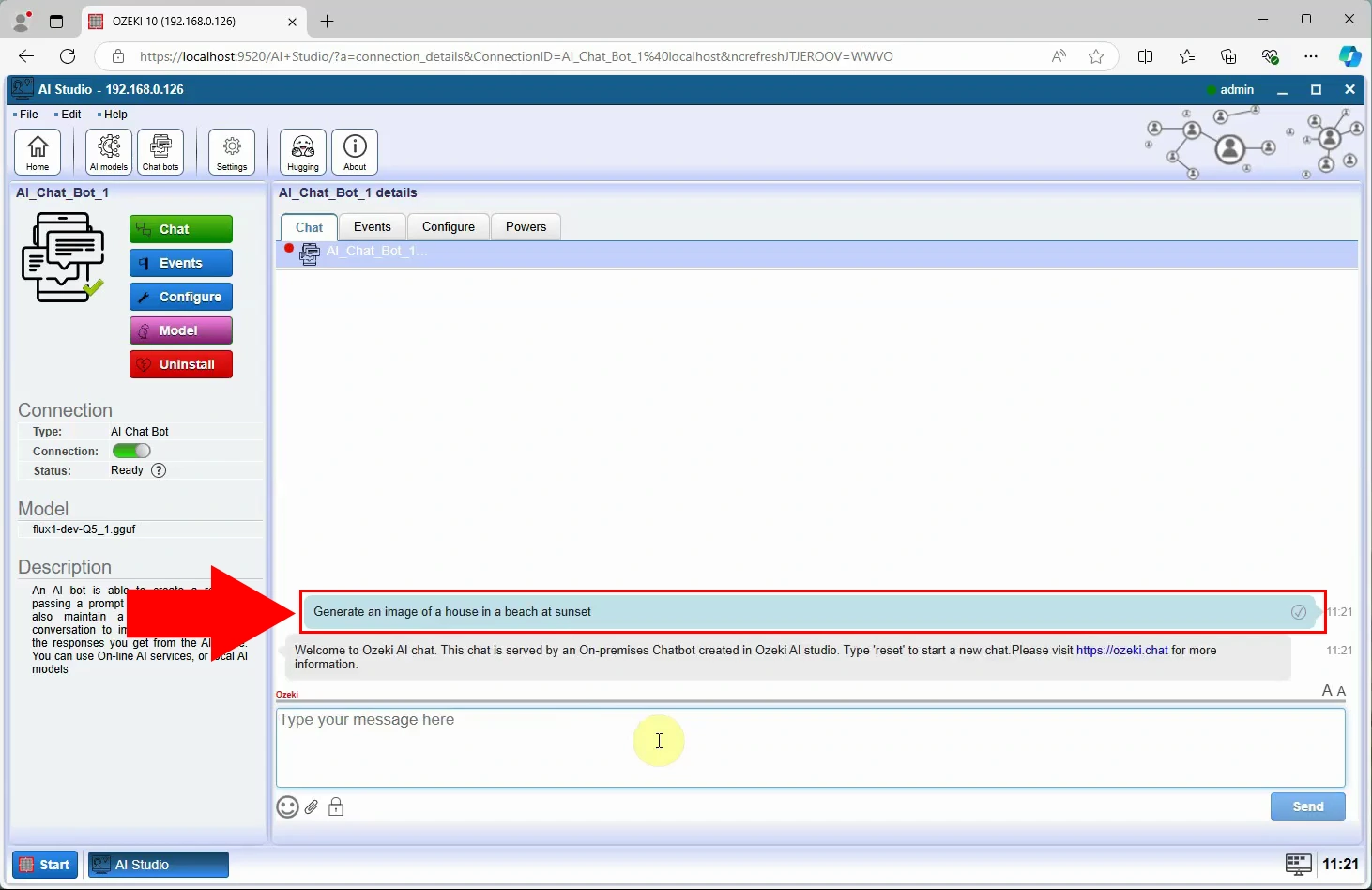Click the green Chat button
This screenshot has height=890, width=1372.
181,229
